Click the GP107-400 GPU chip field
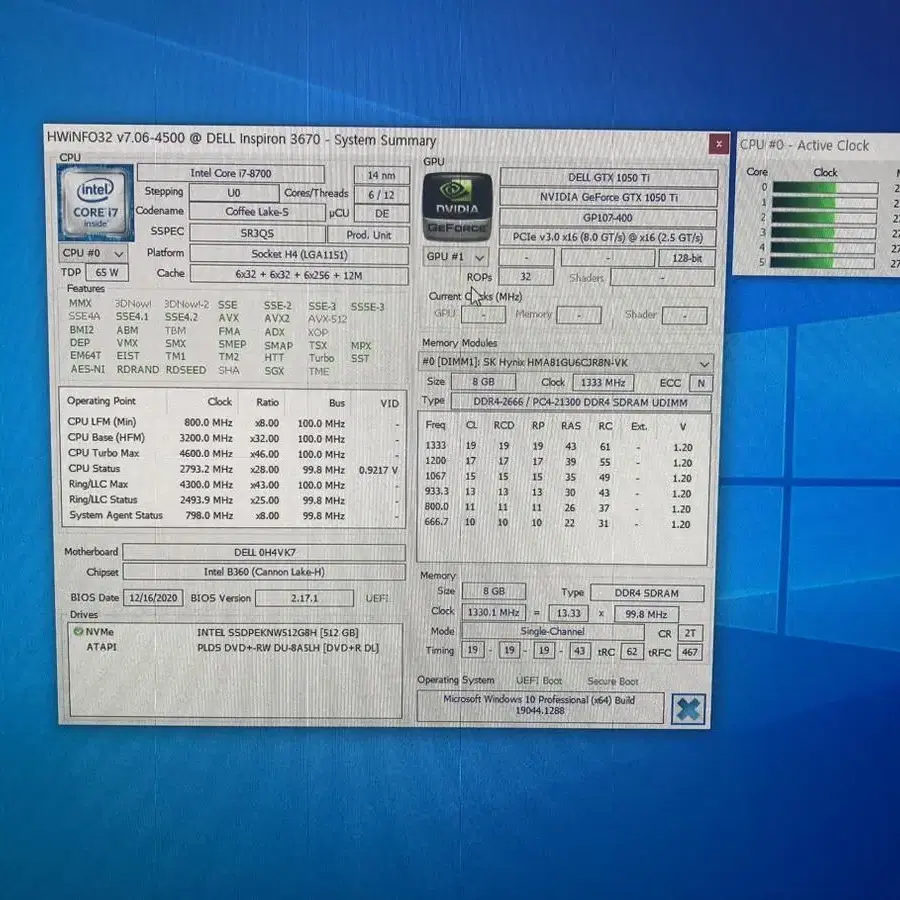900x900 pixels. 608,218
